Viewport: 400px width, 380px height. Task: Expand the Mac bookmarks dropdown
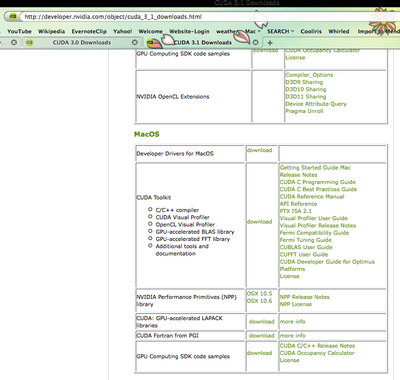click(x=252, y=31)
